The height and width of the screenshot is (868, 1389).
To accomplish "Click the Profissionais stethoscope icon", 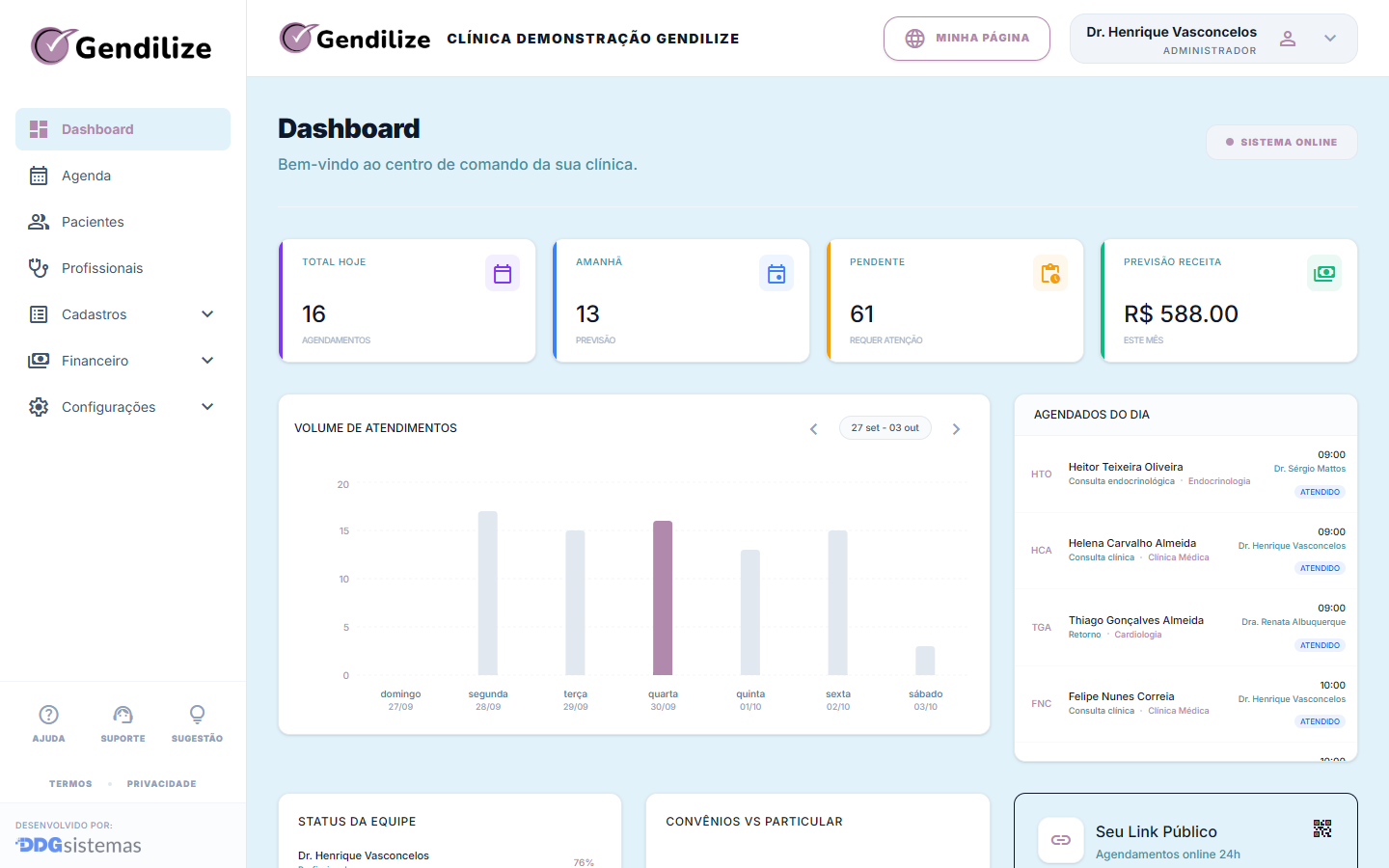I will click(39, 268).
